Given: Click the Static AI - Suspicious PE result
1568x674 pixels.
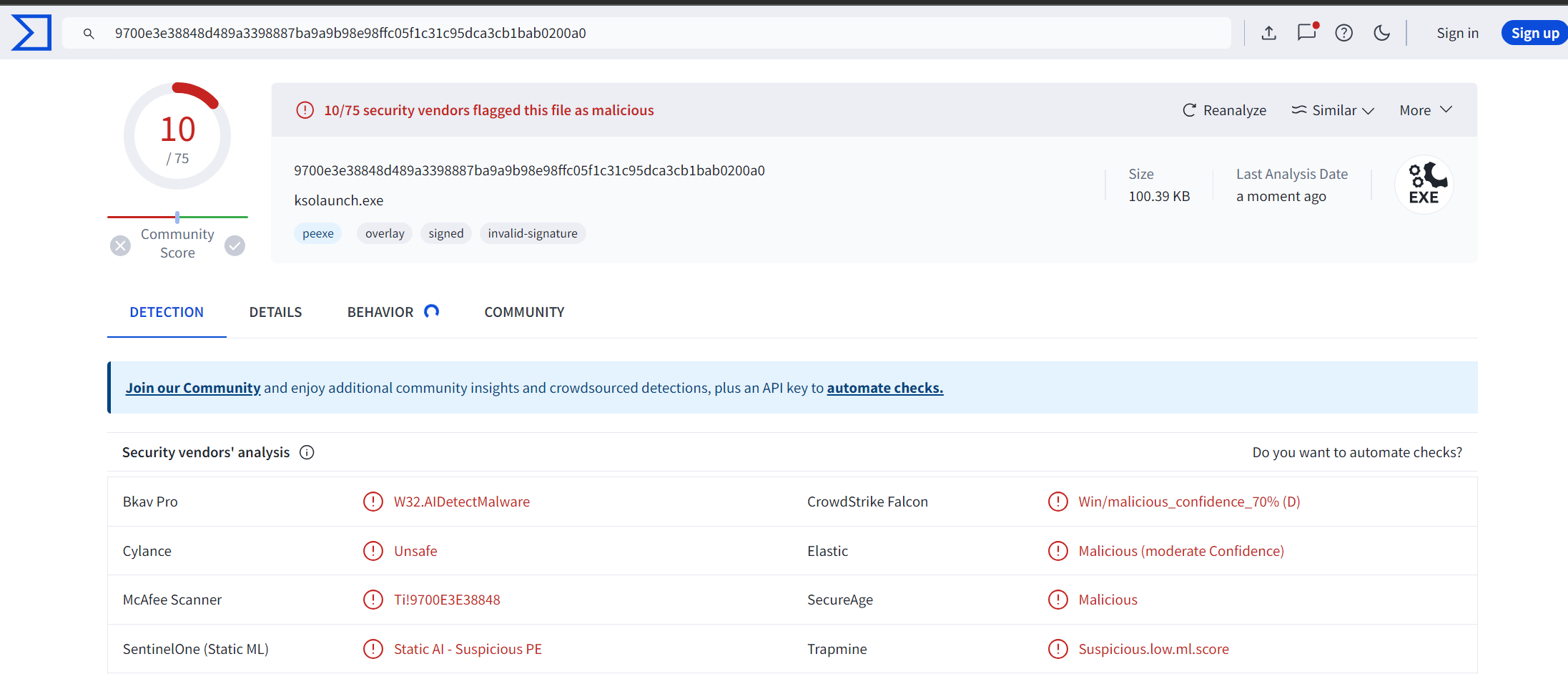Looking at the screenshot, I should 468,649.
